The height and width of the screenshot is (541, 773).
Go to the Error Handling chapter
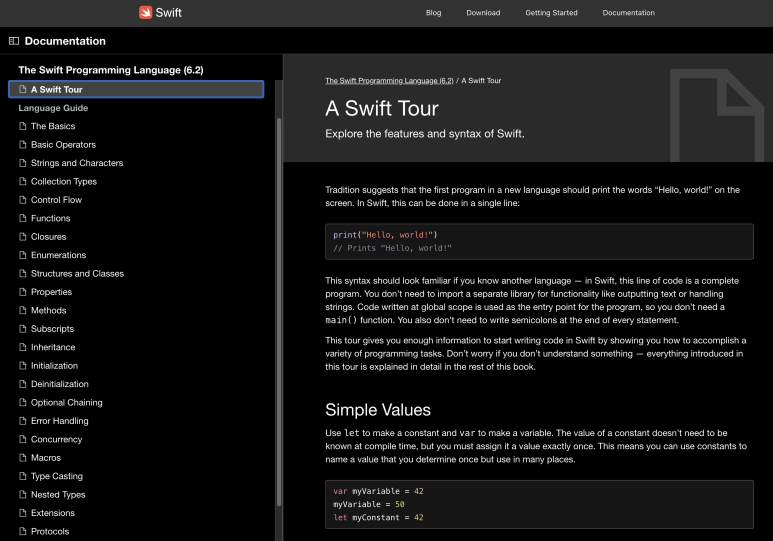pyautogui.click(x=60, y=421)
